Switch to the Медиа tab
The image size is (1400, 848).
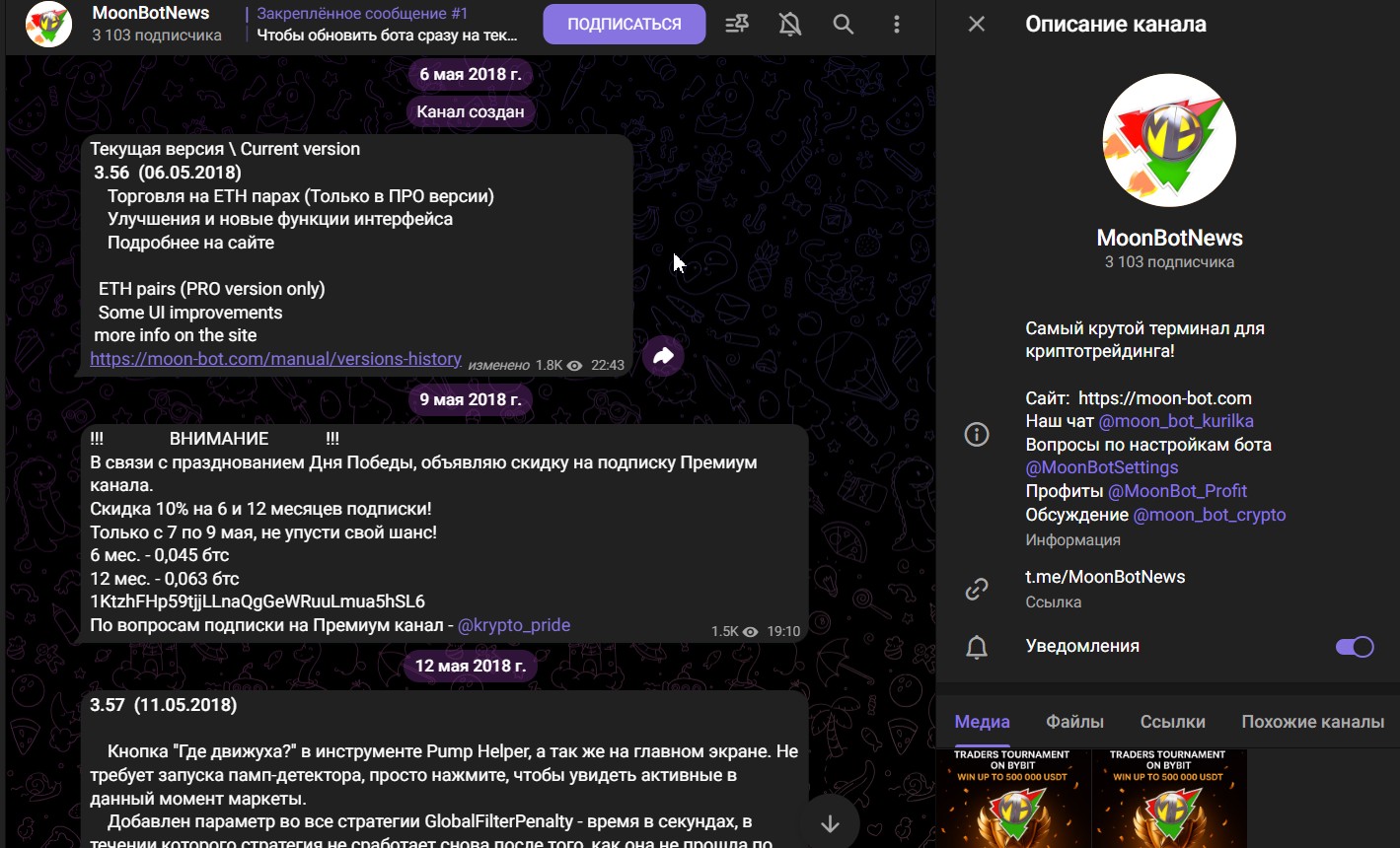982,722
